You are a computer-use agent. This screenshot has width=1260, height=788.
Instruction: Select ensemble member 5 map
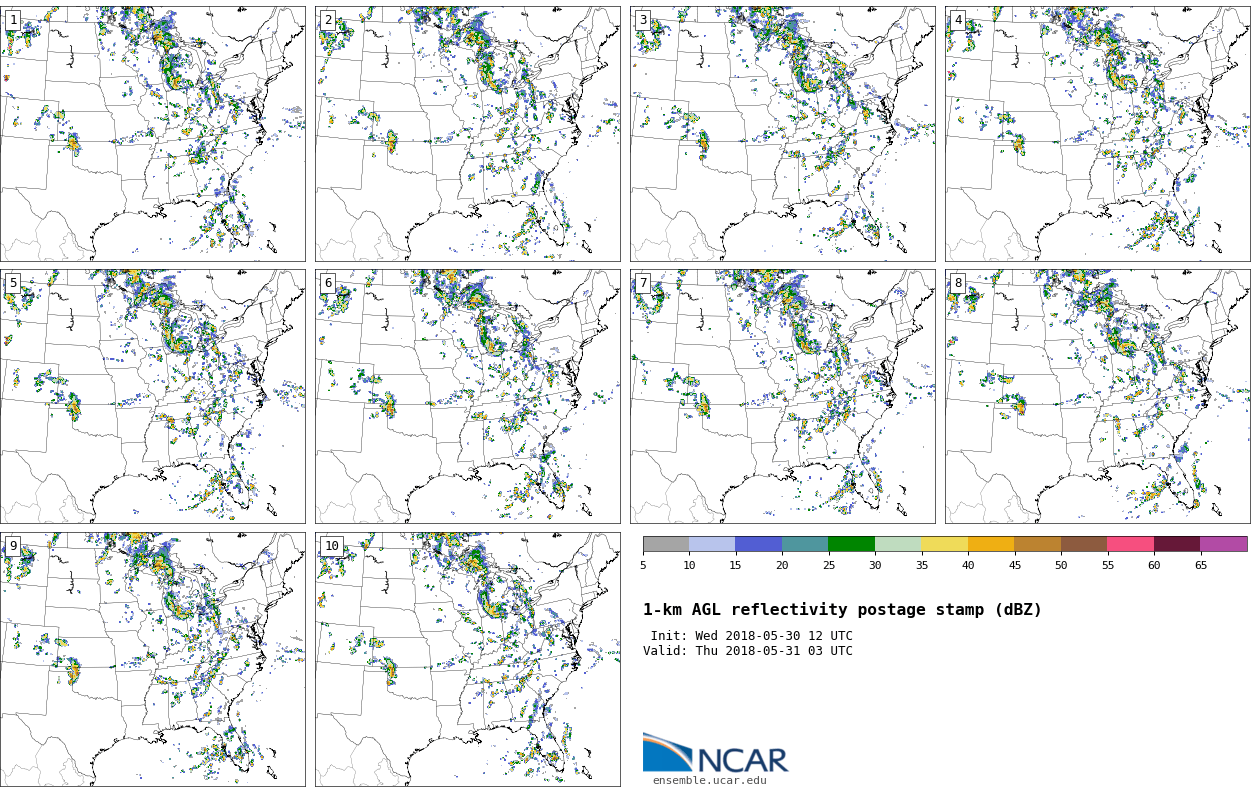click(152, 396)
